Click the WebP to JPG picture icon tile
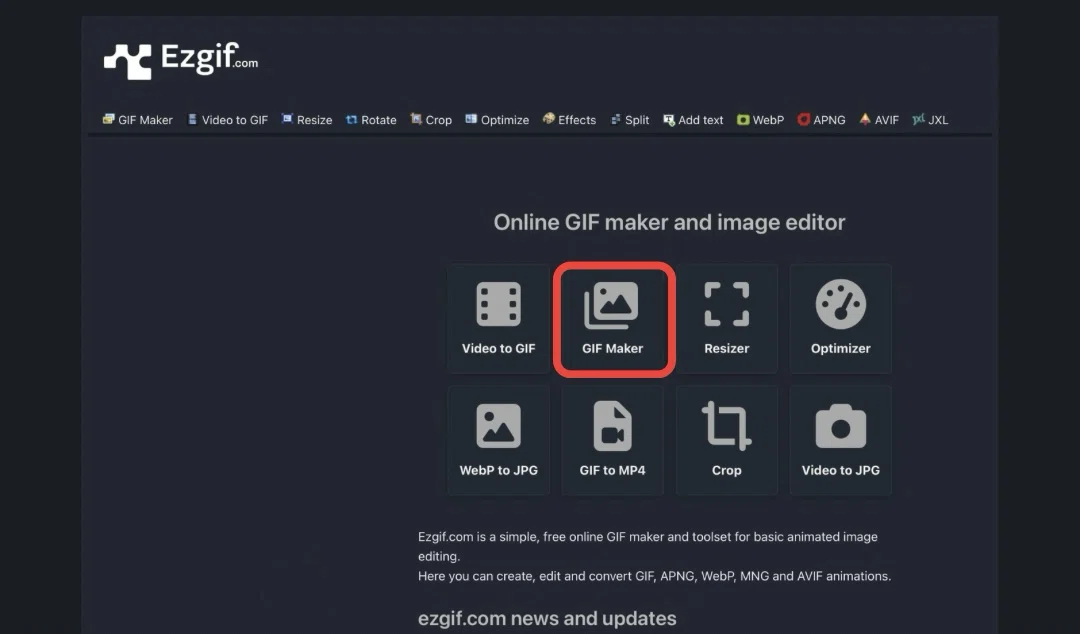The image size is (1080, 634). pos(499,440)
